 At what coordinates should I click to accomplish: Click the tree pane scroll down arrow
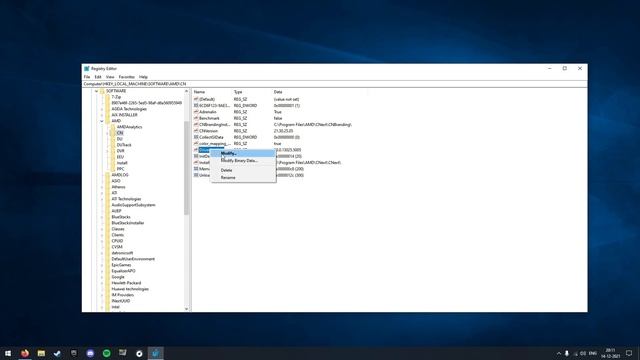[187, 309]
